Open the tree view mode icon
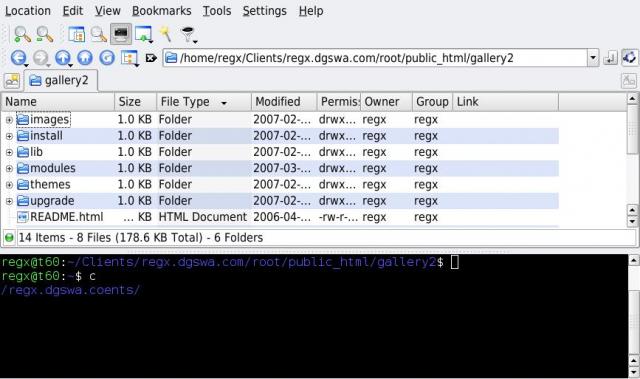Image resolution: width=640 pixels, height=379 pixels. (130, 58)
